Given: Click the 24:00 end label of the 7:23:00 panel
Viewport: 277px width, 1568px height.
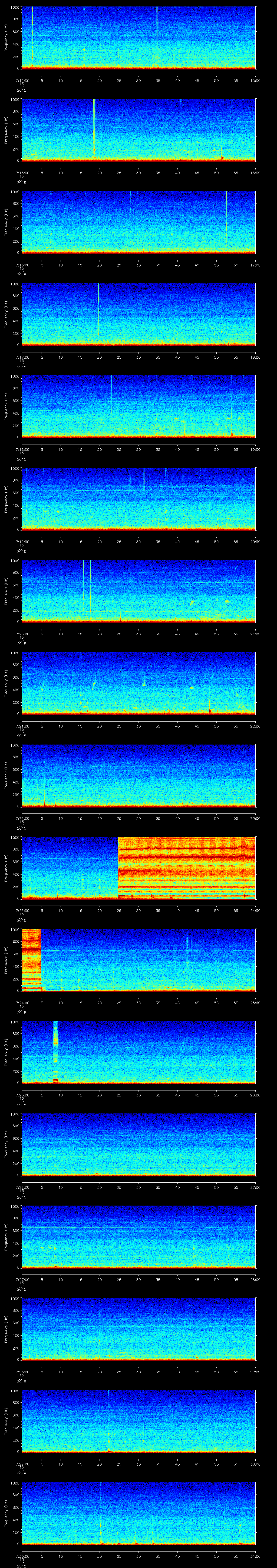Looking at the screenshot, I should pyautogui.click(x=255, y=910).
